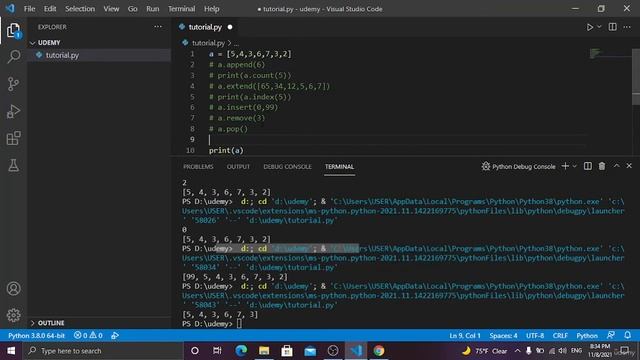Open editor More Actions ellipsis
The image size is (640, 360).
click(627, 27)
